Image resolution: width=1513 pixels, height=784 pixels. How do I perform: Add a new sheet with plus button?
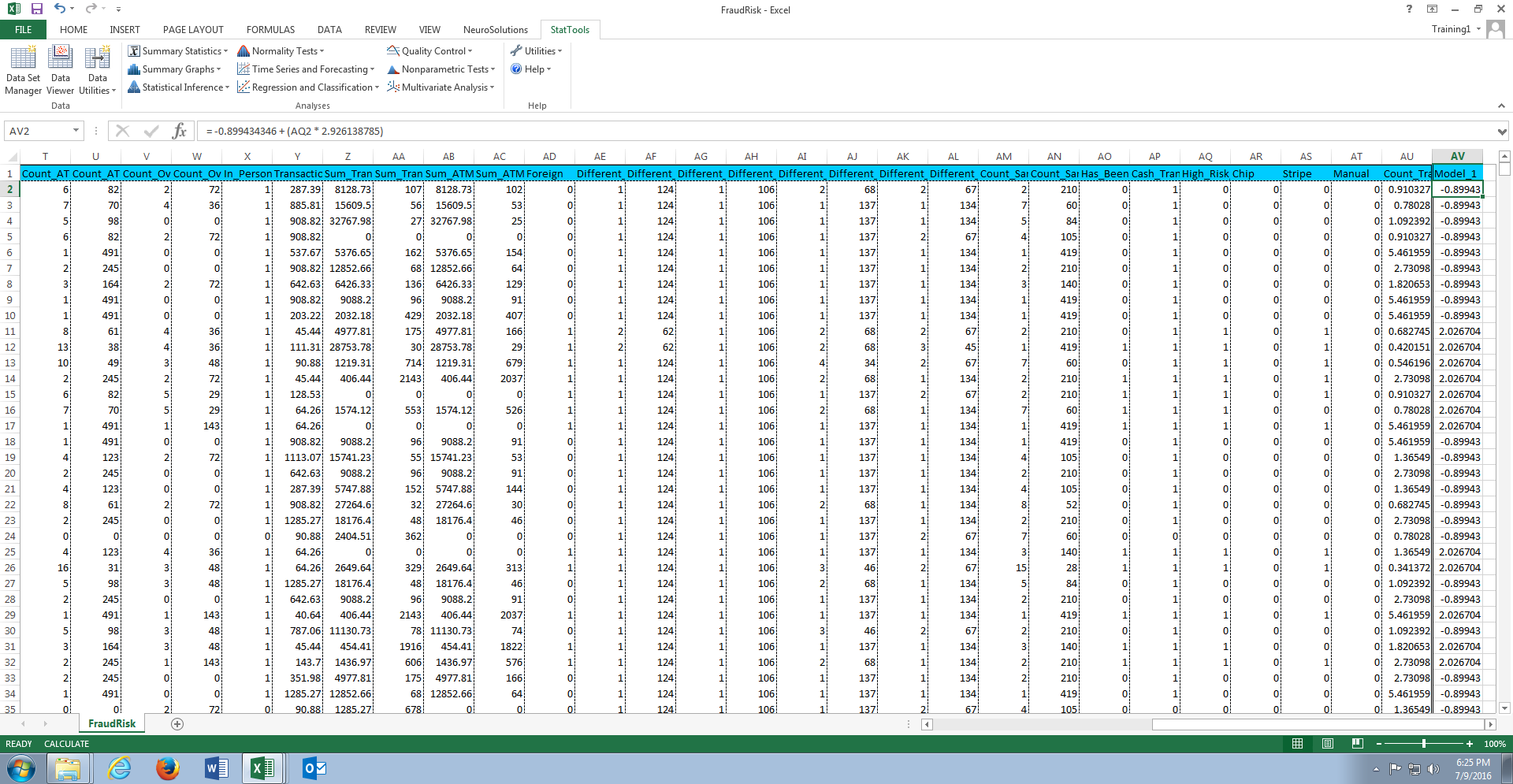point(177,724)
